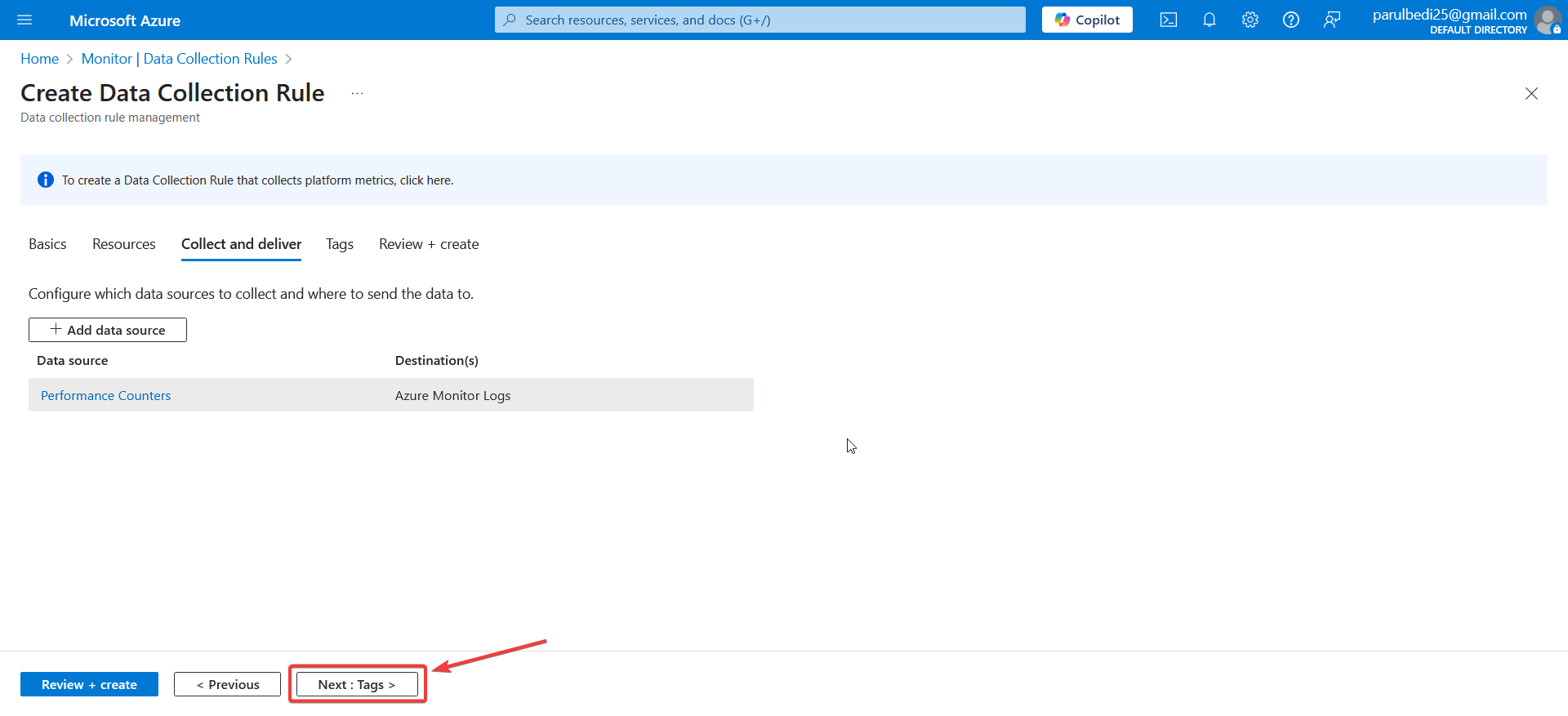Close the Create Data Collection Rule pane
The image size is (1568, 716).
point(1531,94)
